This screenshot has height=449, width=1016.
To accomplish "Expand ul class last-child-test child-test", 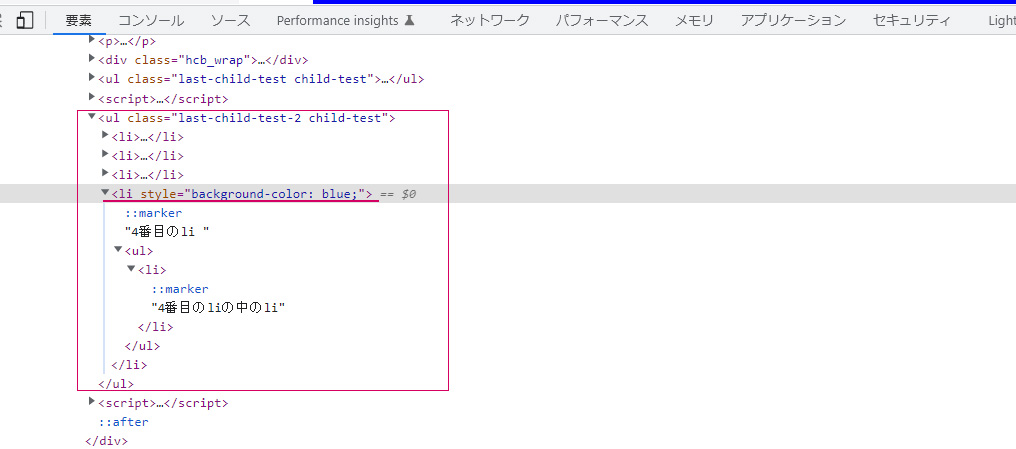I will tap(92, 78).
